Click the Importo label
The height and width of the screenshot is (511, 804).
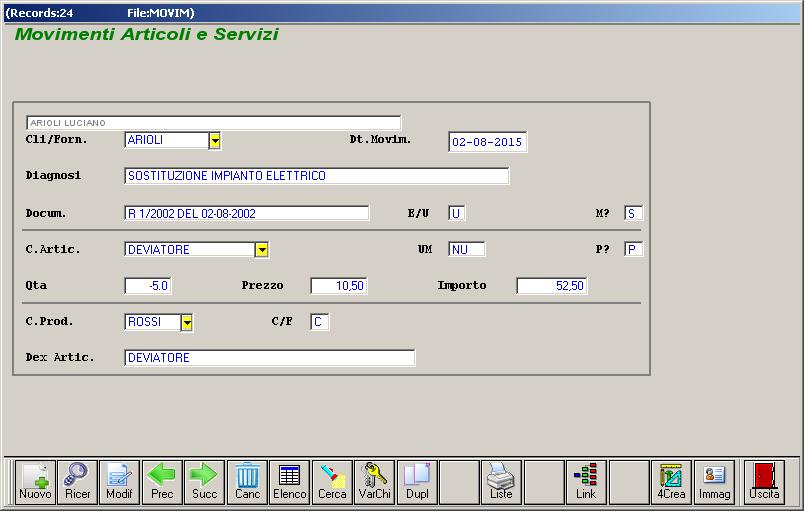coord(462,285)
